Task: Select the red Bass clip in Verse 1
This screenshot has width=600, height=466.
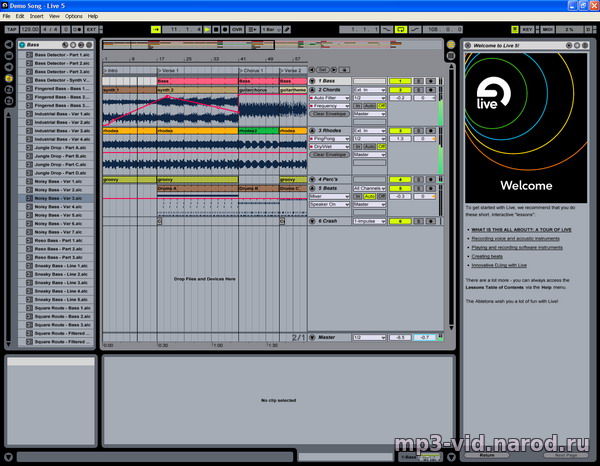Action: click(197, 81)
